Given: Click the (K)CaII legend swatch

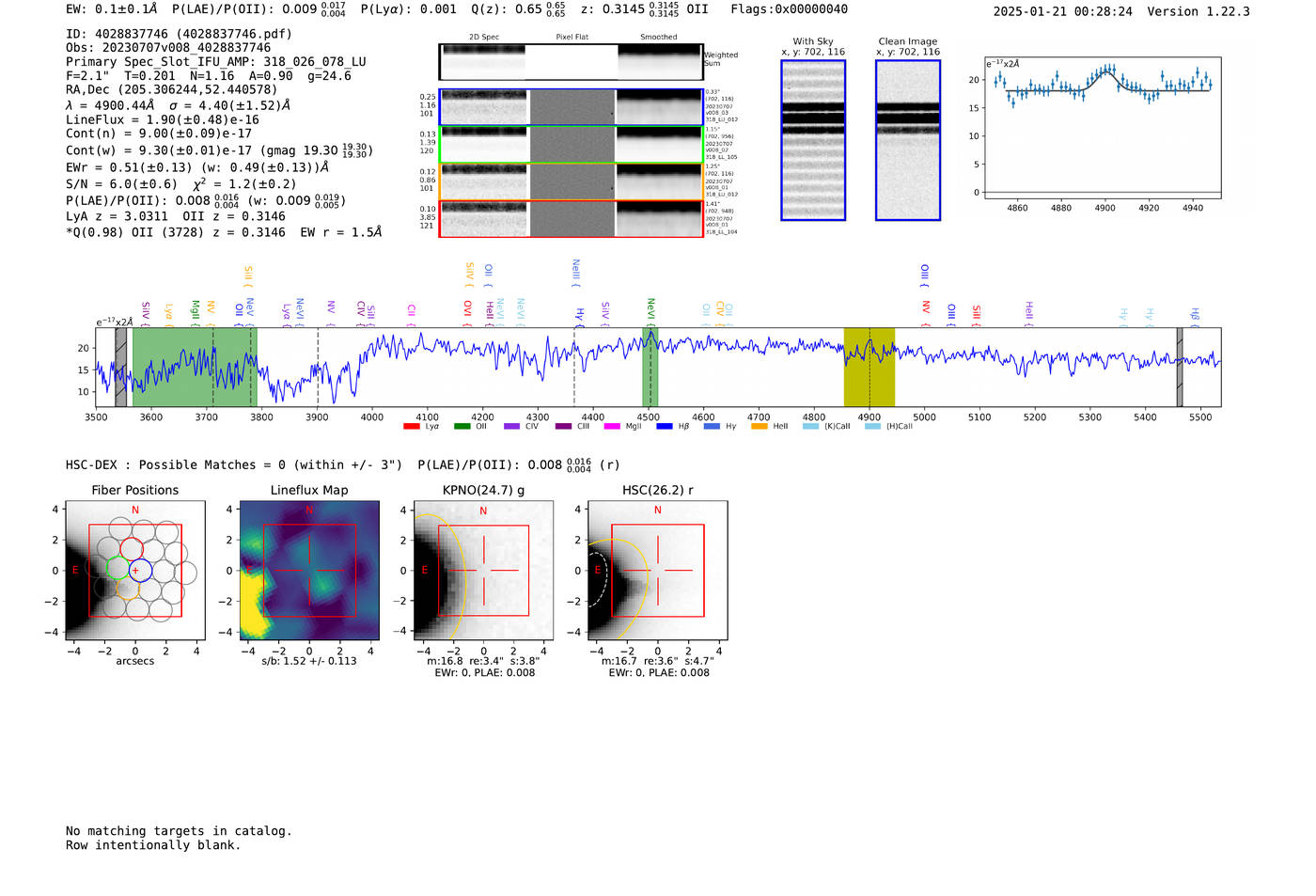Looking at the screenshot, I should (x=810, y=427).
